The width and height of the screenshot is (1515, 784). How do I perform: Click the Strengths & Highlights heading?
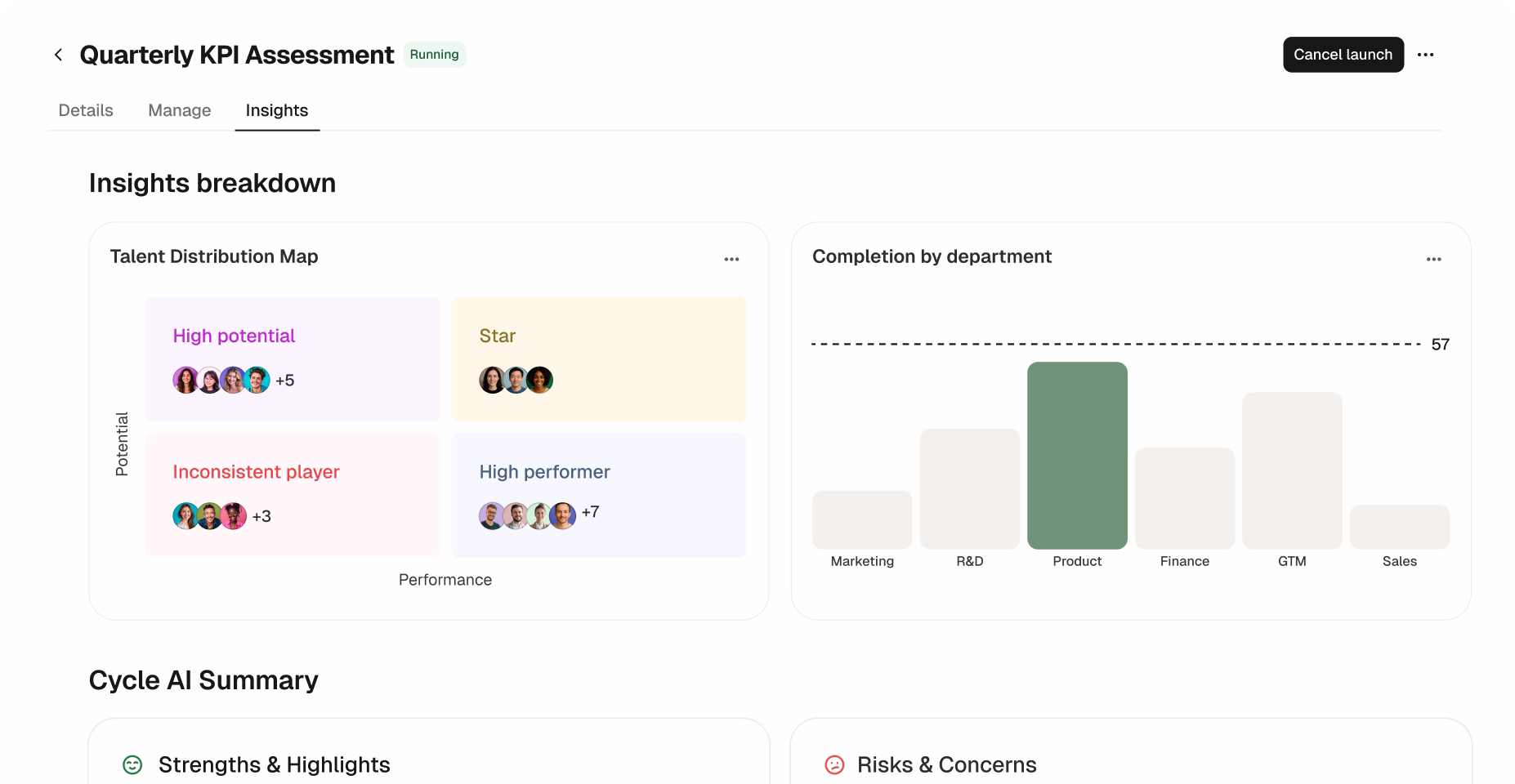(x=275, y=764)
